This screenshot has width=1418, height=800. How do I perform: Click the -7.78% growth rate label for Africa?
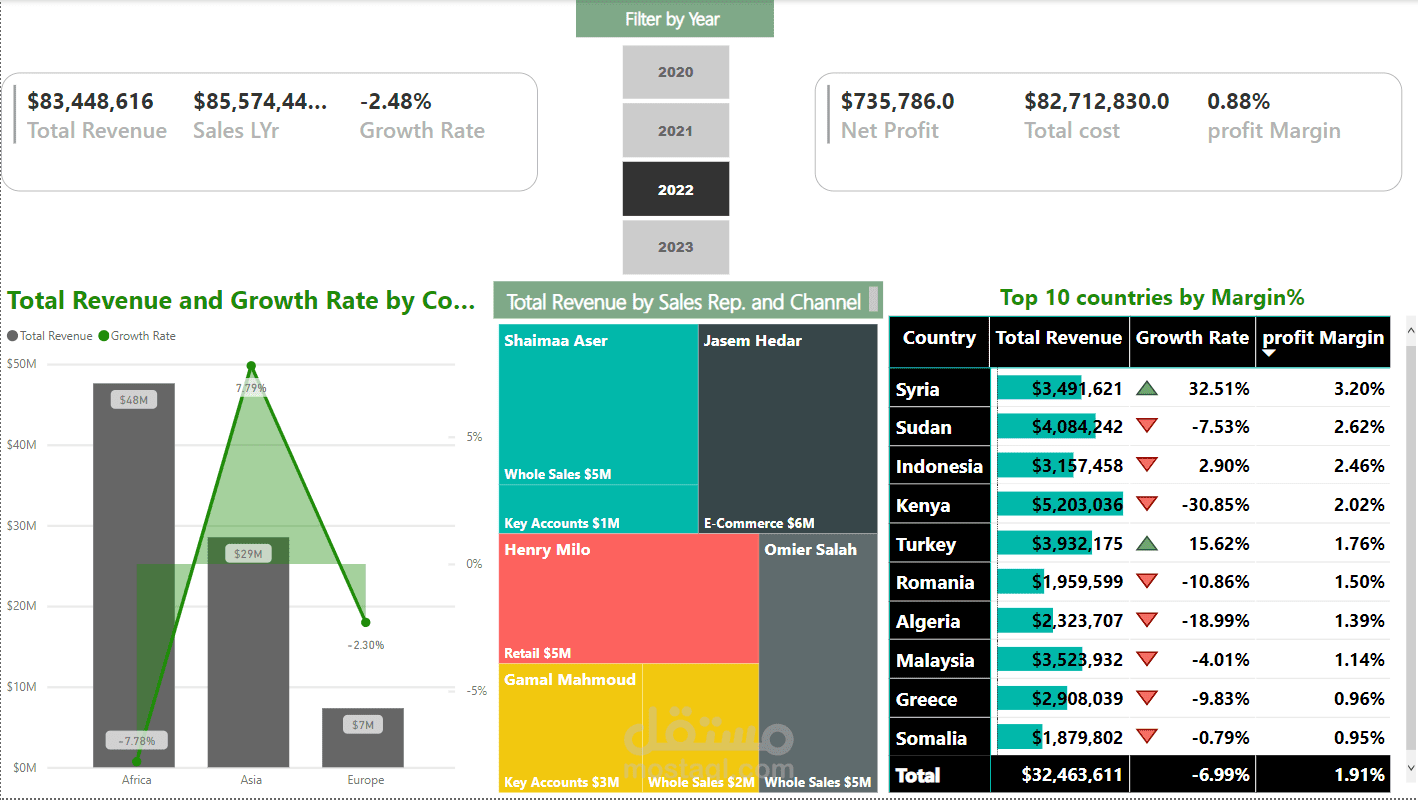[x=137, y=741]
